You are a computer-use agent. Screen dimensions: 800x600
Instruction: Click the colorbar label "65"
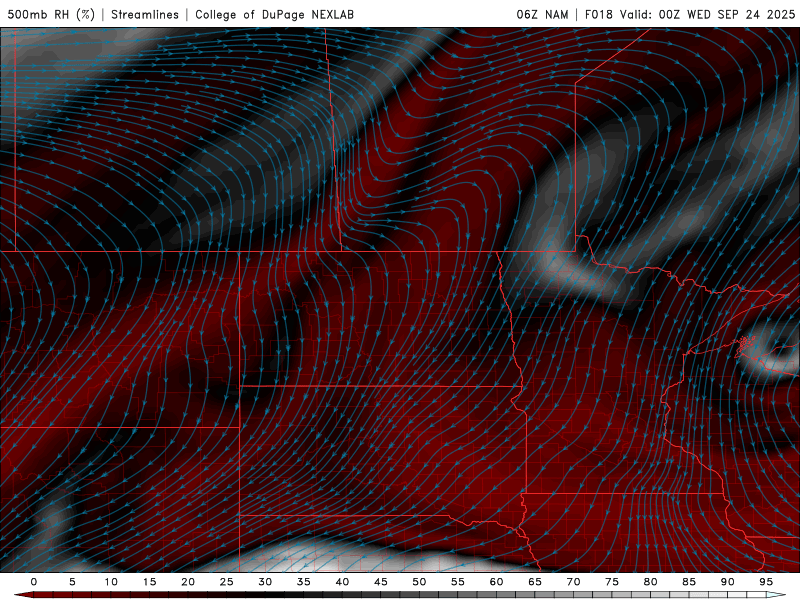click(x=535, y=582)
